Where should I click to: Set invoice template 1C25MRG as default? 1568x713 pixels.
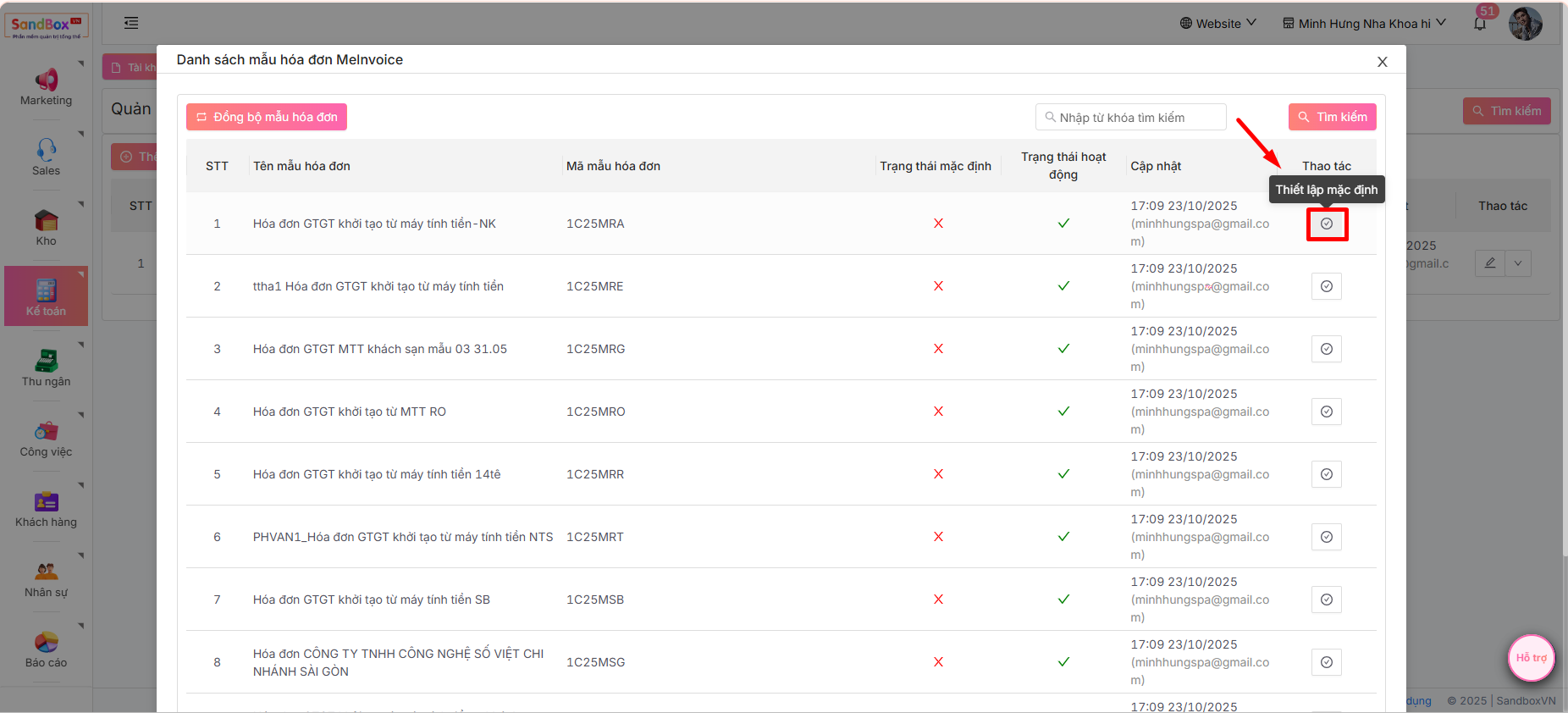click(x=1326, y=349)
